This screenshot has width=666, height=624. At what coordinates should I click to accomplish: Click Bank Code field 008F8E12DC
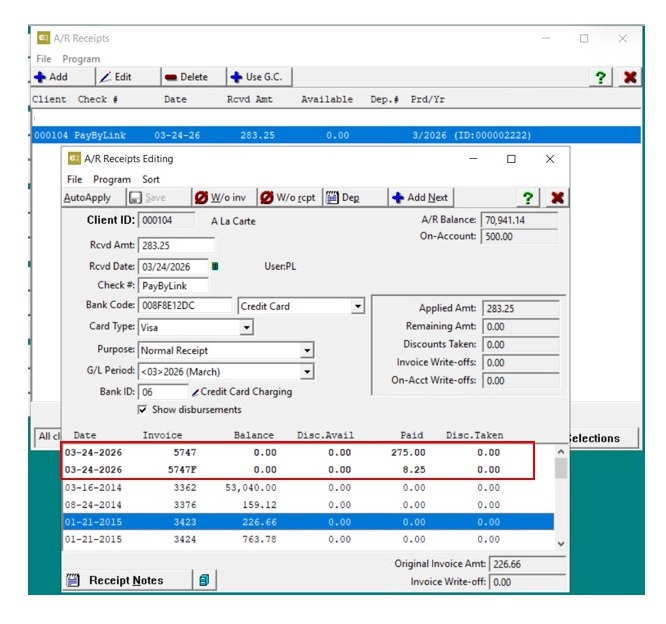(x=185, y=305)
